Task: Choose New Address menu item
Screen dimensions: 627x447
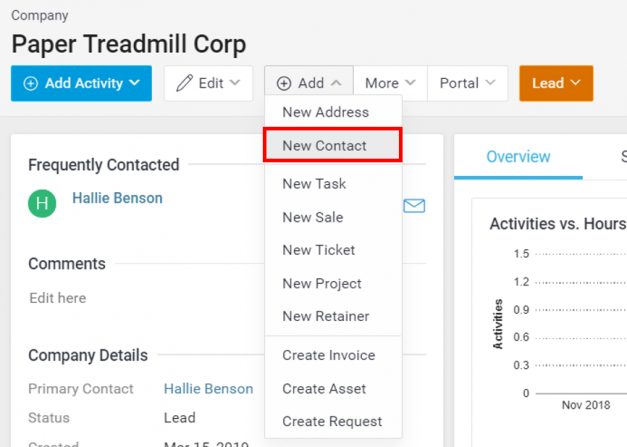Action: [x=326, y=112]
